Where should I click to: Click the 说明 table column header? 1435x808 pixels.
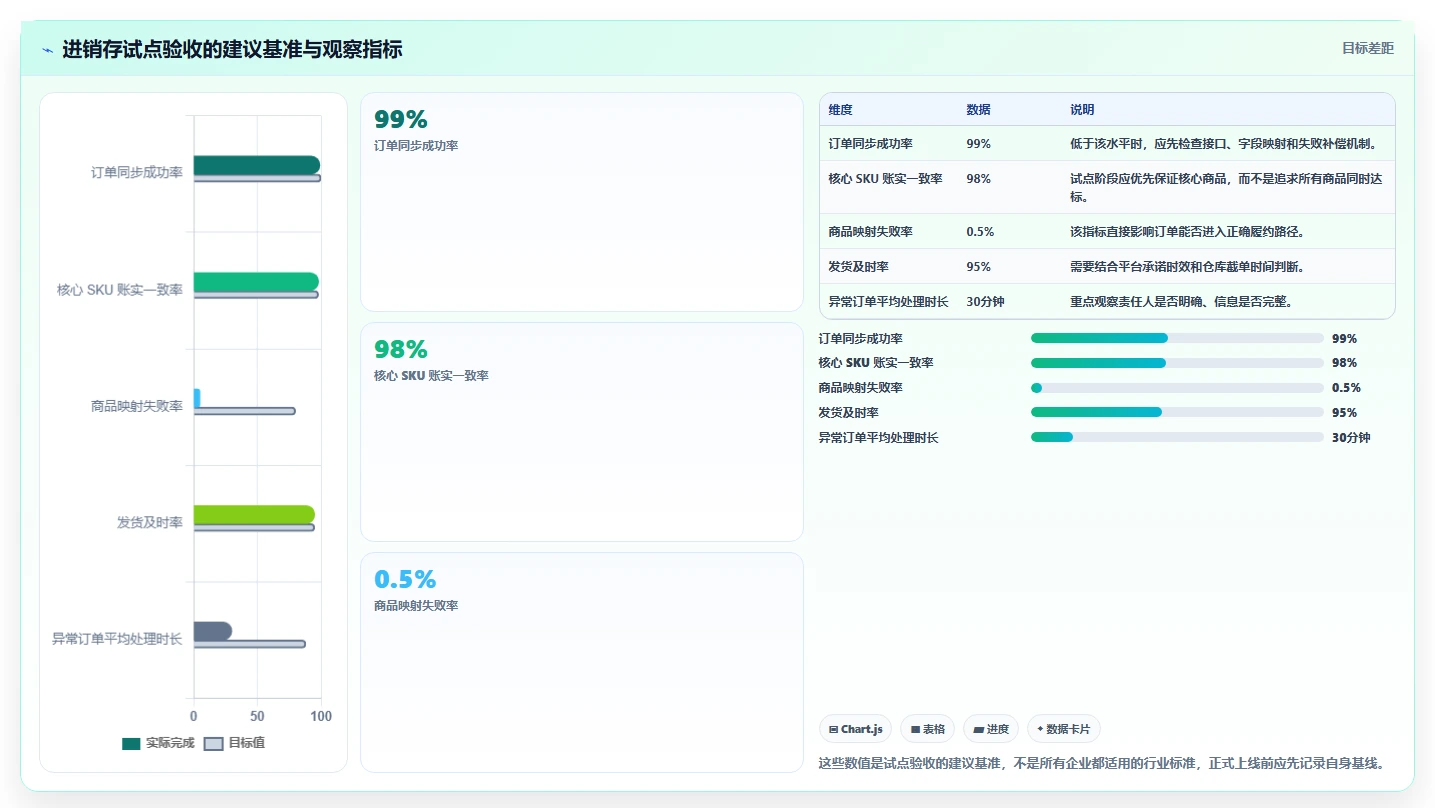[x=1082, y=110]
